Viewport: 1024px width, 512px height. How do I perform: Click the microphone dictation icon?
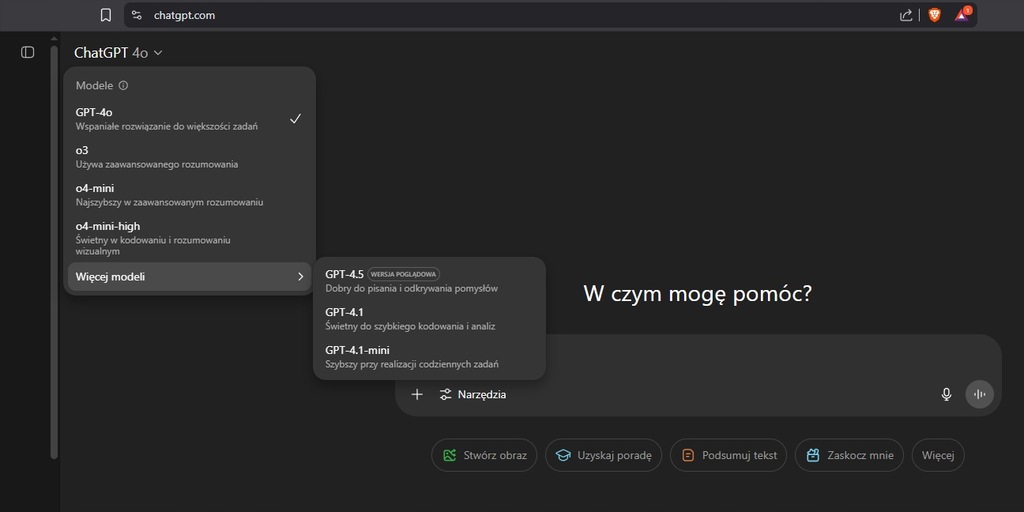pyautogui.click(x=946, y=394)
